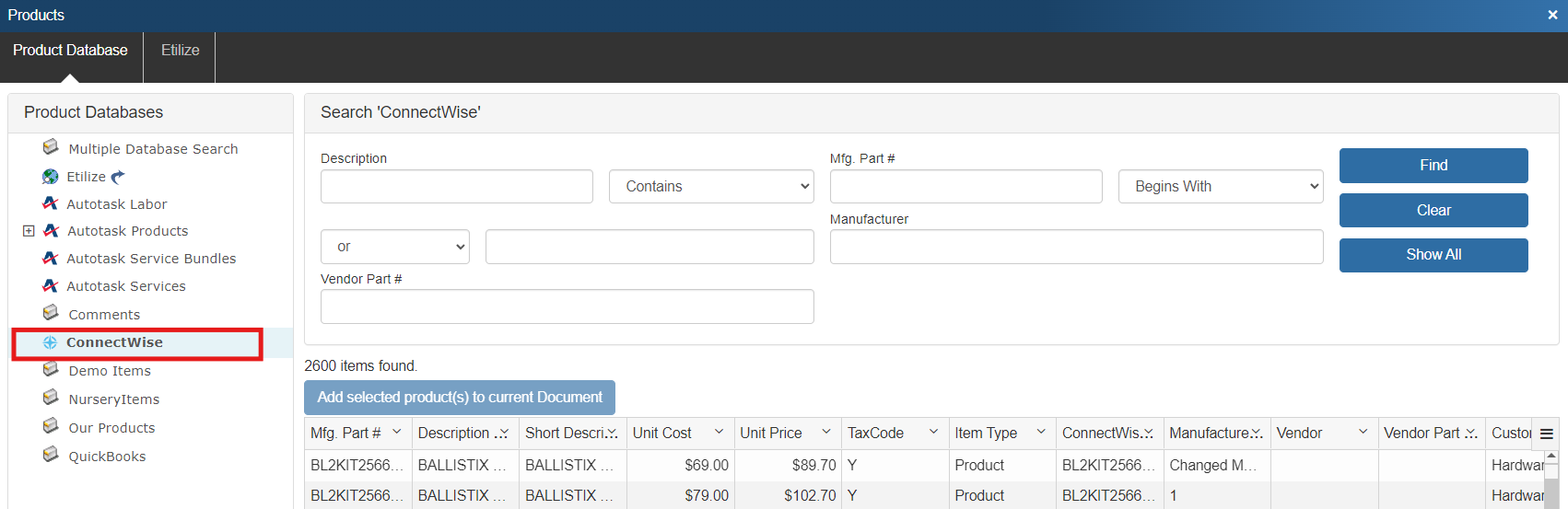
Task: Open the Unit Cost column filter arrow
Action: click(x=719, y=433)
